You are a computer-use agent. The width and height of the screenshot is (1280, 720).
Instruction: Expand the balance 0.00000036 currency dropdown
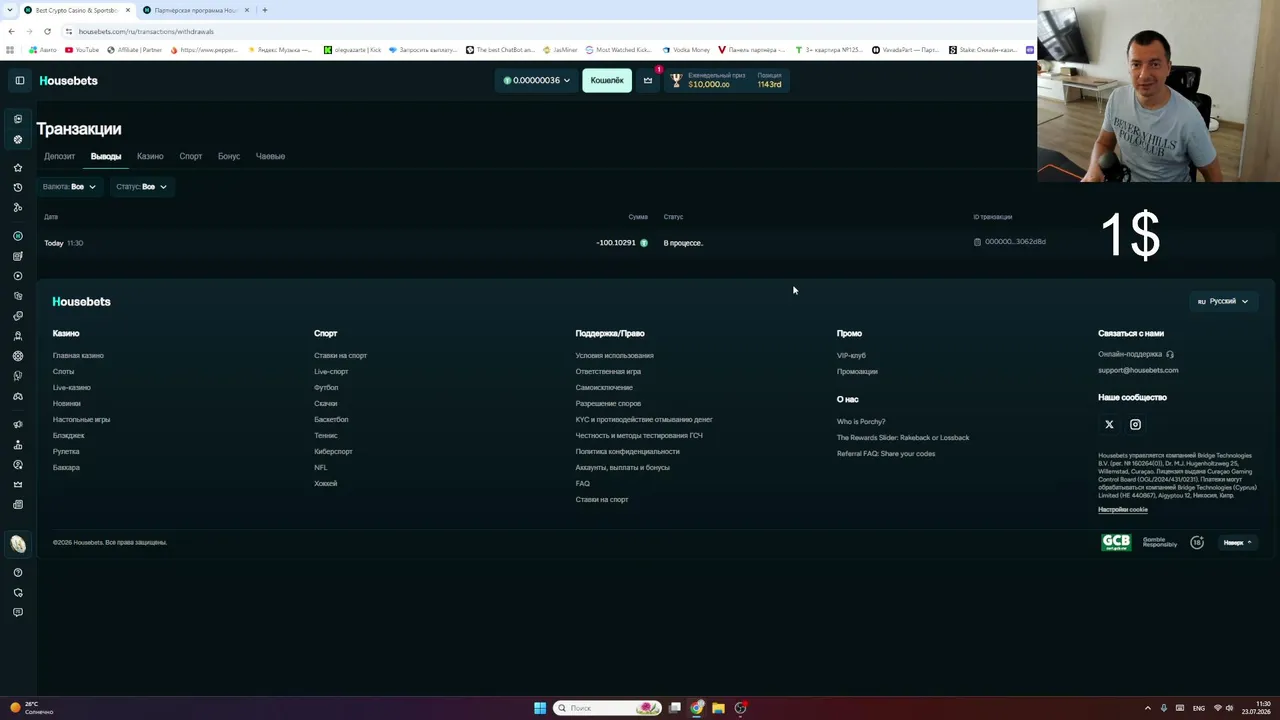coord(537,80)
